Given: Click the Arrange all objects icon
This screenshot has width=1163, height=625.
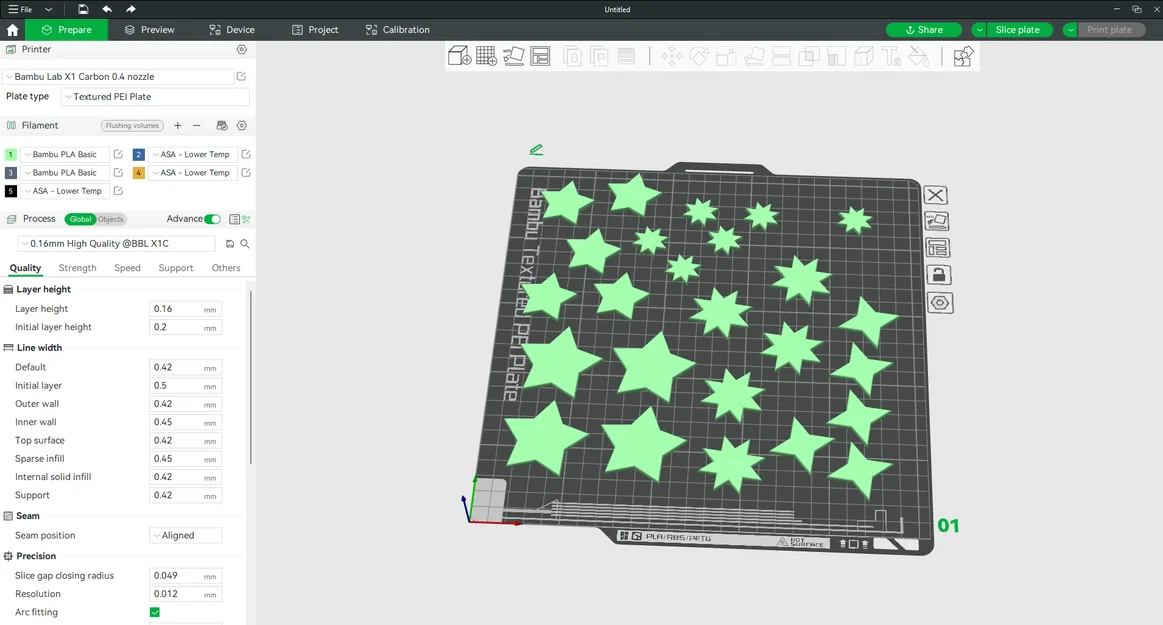Looking at the screenshot, I should coord(541,56).
